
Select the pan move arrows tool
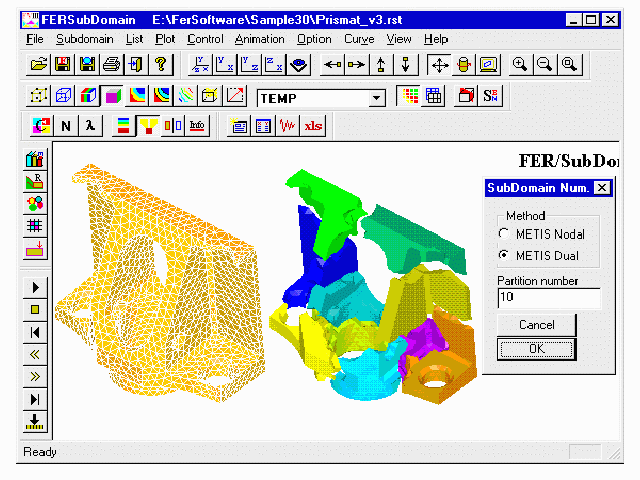click(438, 65)
